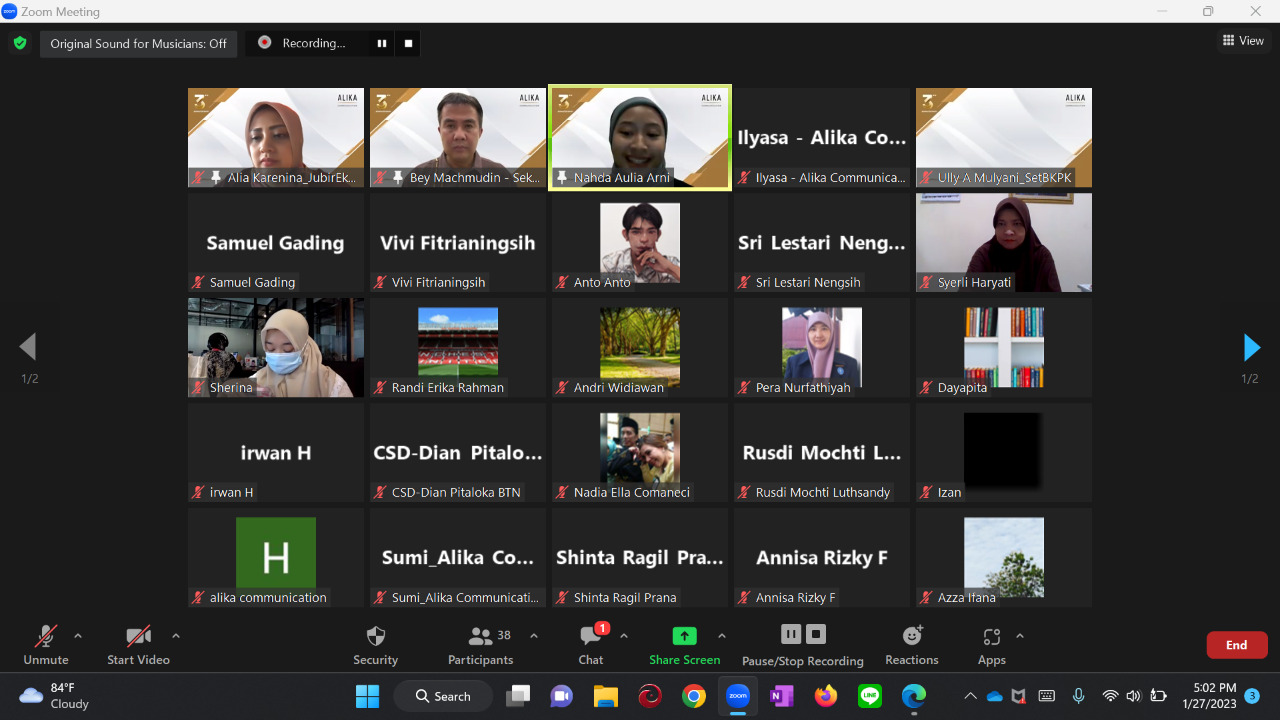Click the green Share Screen icon

pos(684,634)
